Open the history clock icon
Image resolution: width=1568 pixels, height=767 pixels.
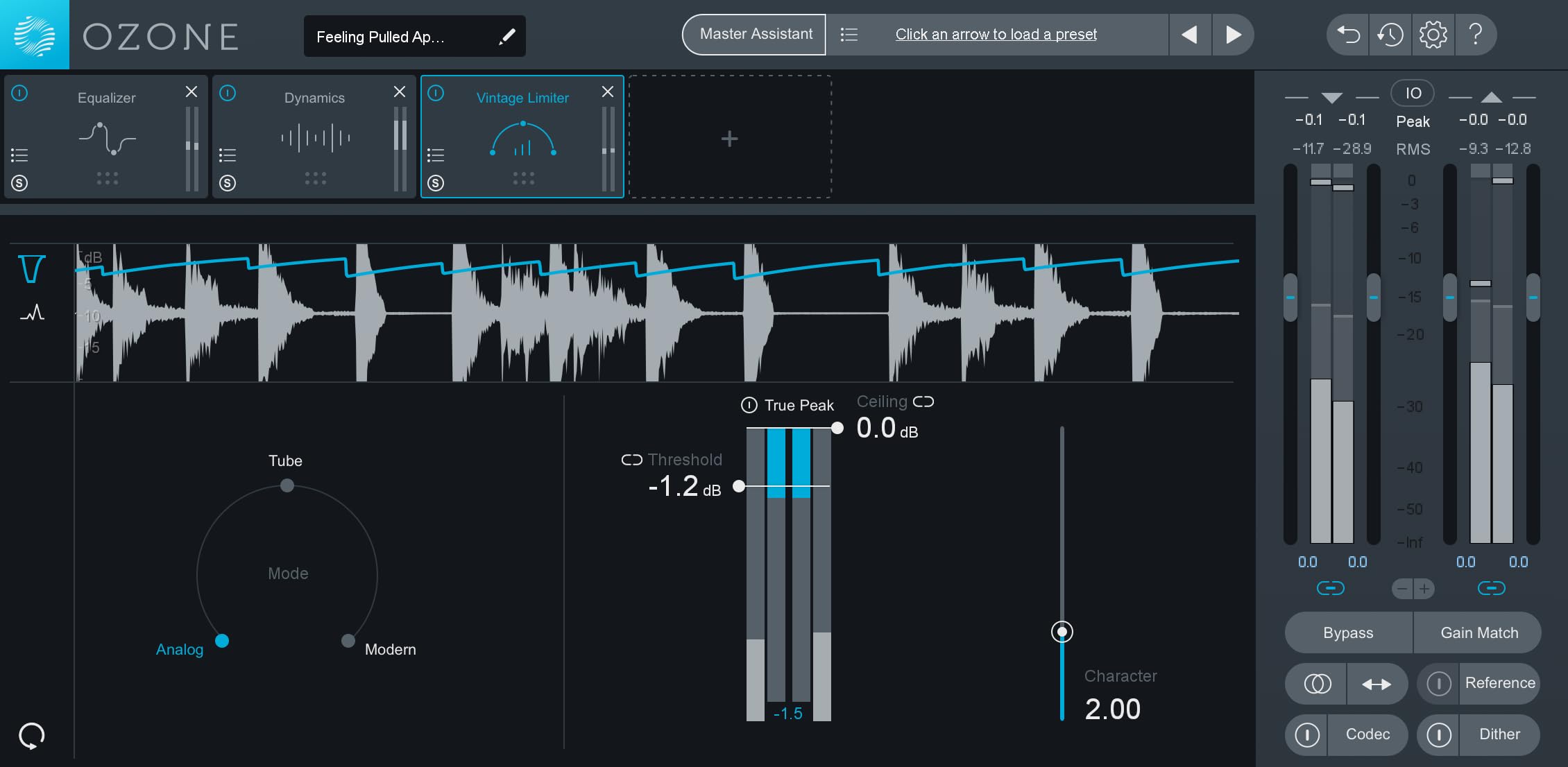(x=1390, y=35)
